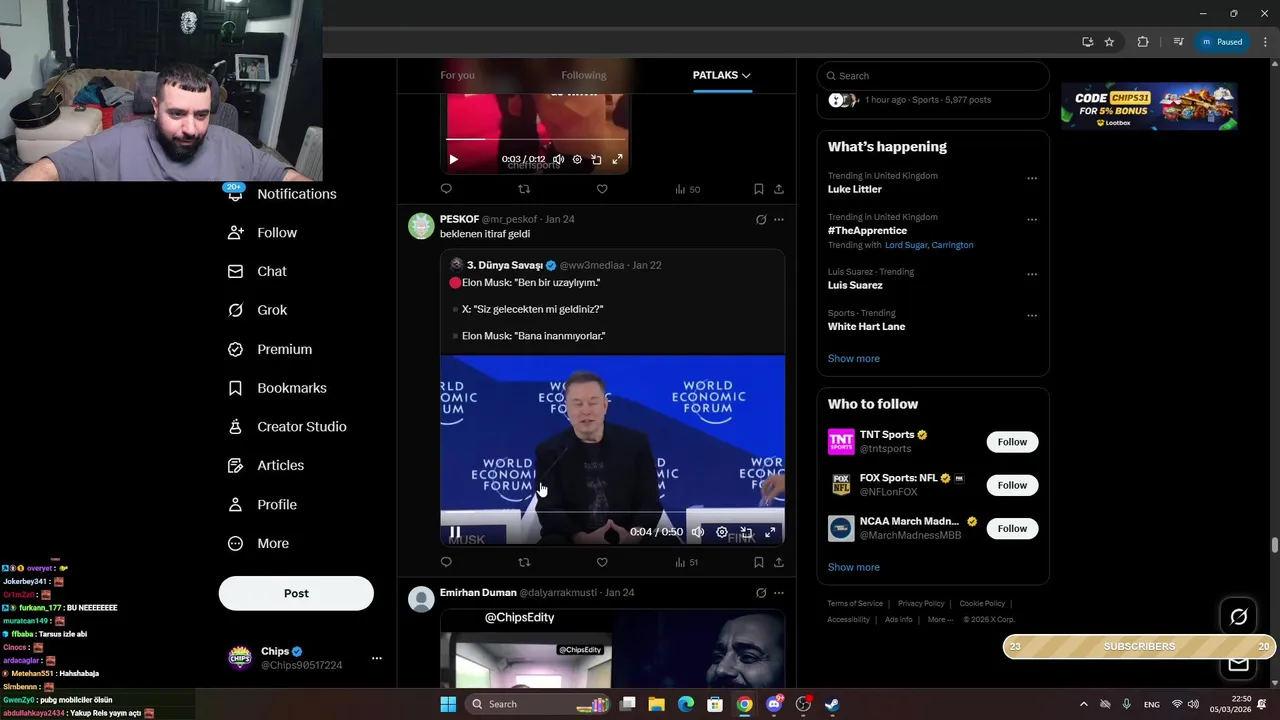Show more under What's happening
This screenshot has width=1280, height=720.
tap(854, 358)
